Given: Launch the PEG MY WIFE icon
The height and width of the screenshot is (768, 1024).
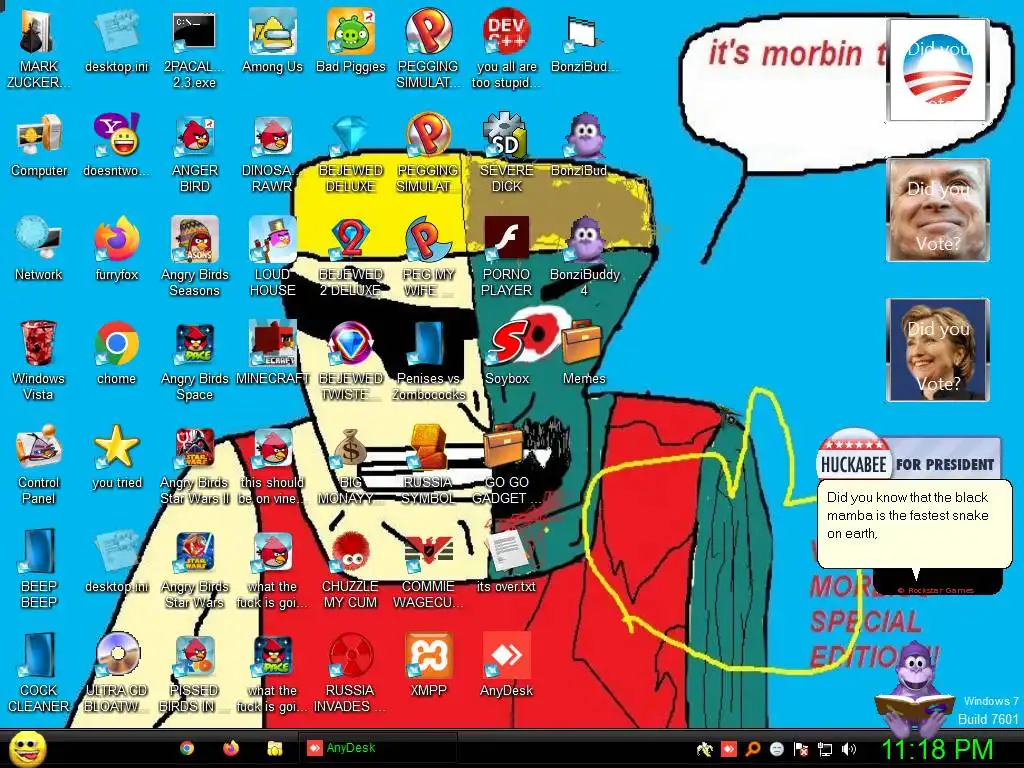Looking at the screenshot, I should pyautogui.click(x=428, y=240).
